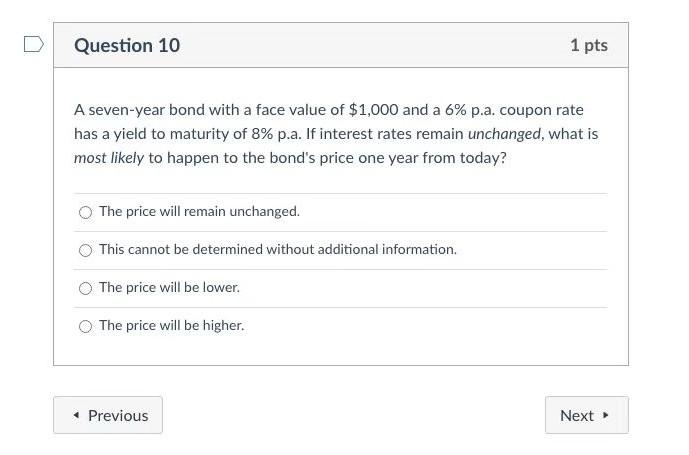Select radio for "The price will be lower"

coord(85,288)
